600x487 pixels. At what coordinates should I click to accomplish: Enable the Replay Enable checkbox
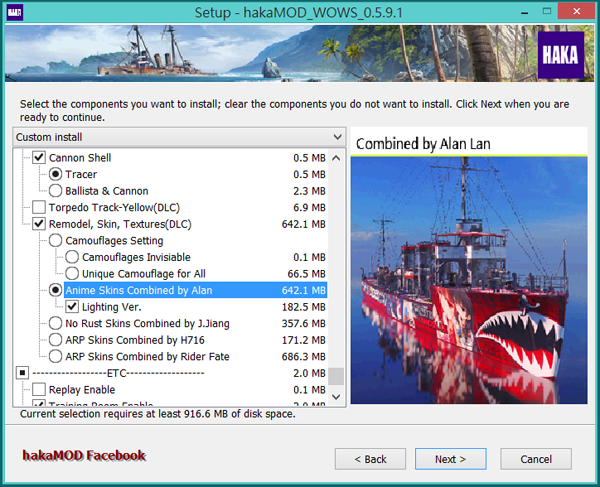pyautogui.click(x=39, y=389)
